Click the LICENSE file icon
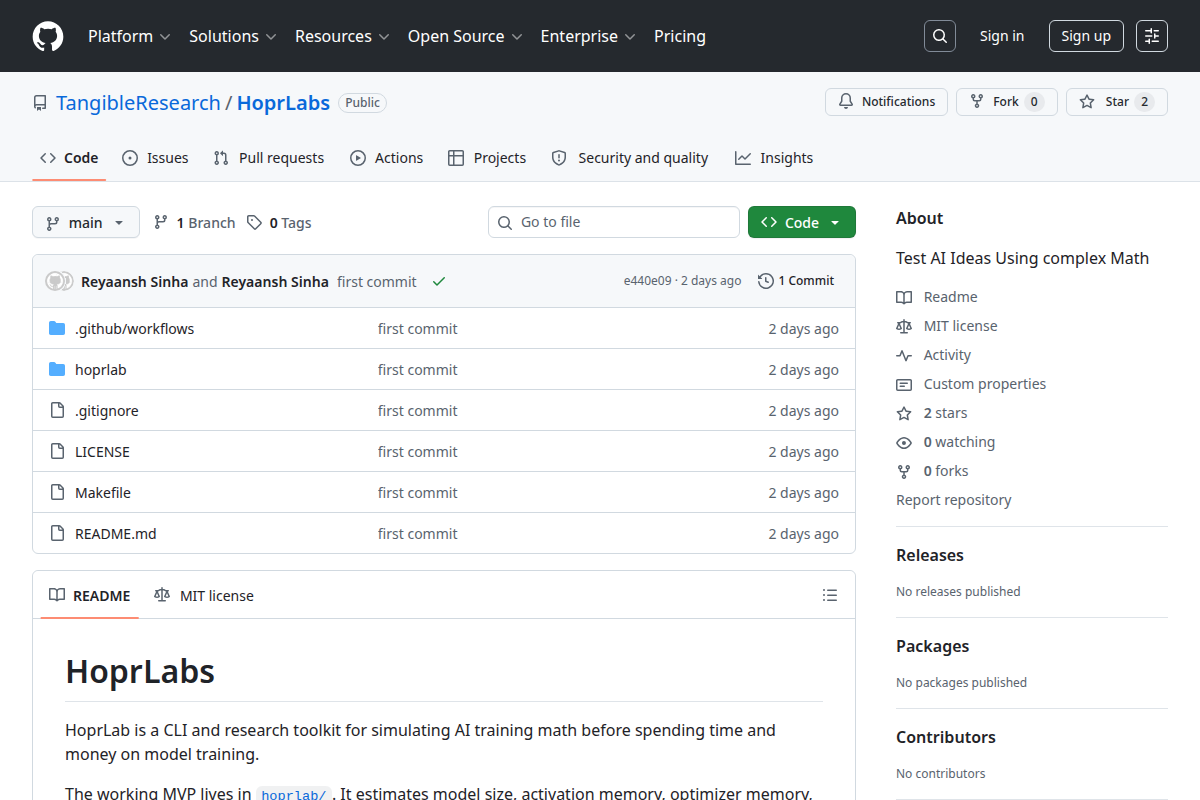1200x800 pixels. (x=57, y=452)
